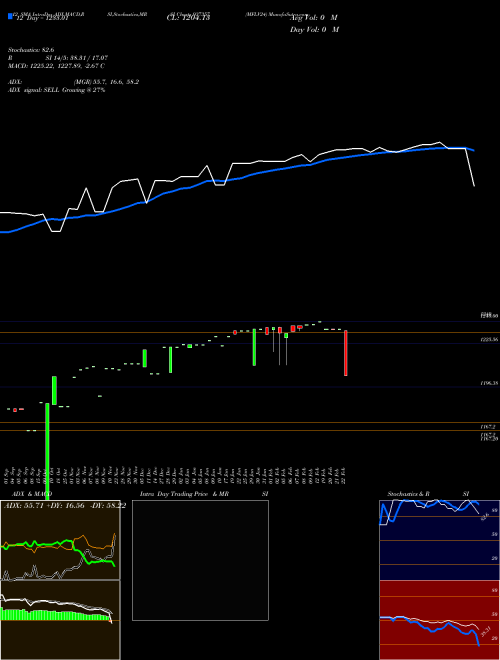Click the 'ADX: 55.71 +DY: 16.56 -DY: 58.22' header
Image resolution: width=500 pixels, height=660 pixels.
(65, 506)
